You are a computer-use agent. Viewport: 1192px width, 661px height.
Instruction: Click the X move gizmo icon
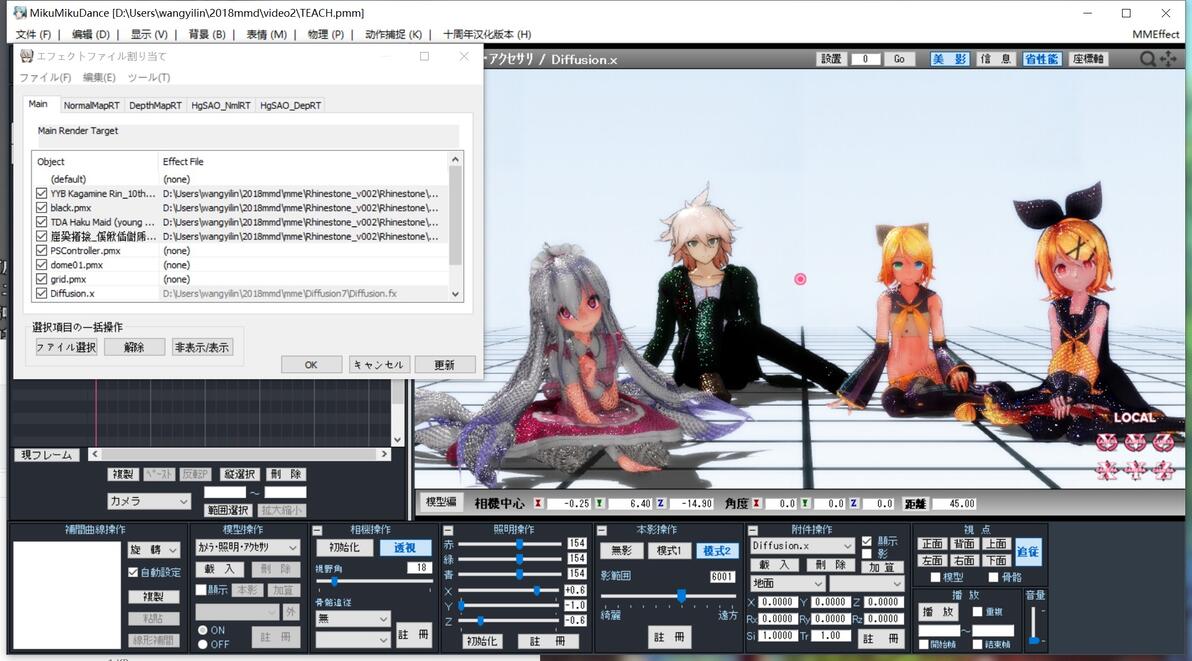pyautogui.click(x=1107, y=470)
